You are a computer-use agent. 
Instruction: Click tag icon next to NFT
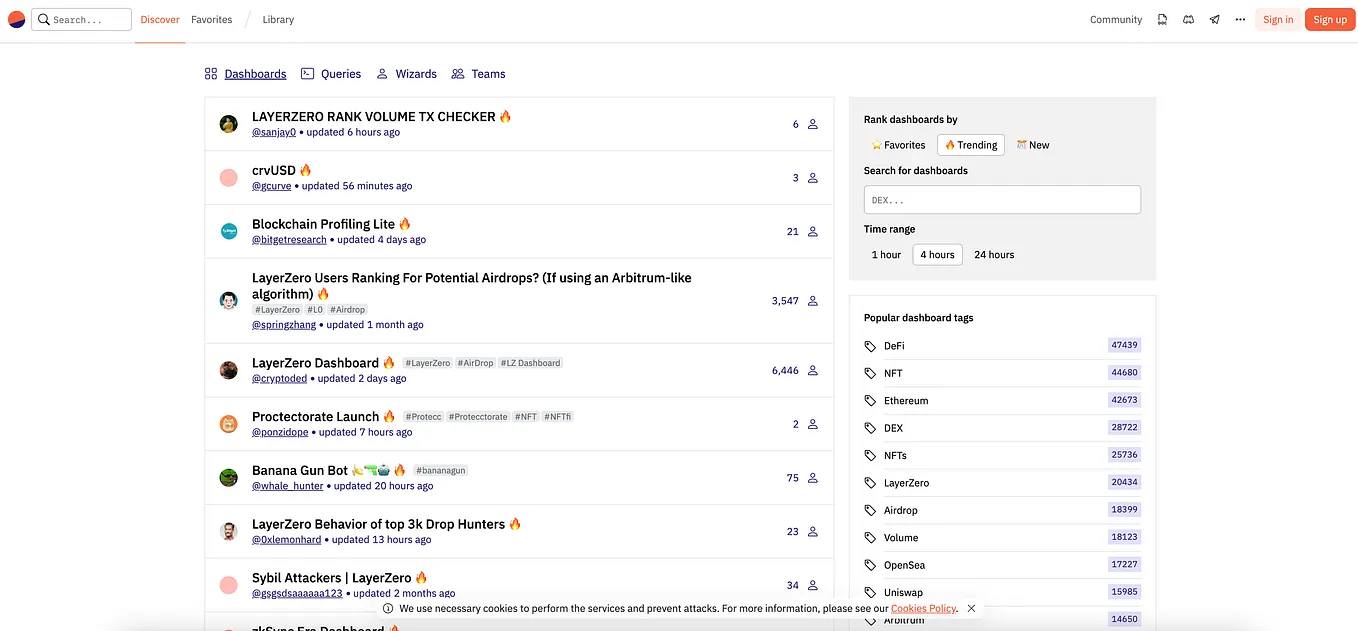[870, 373]
